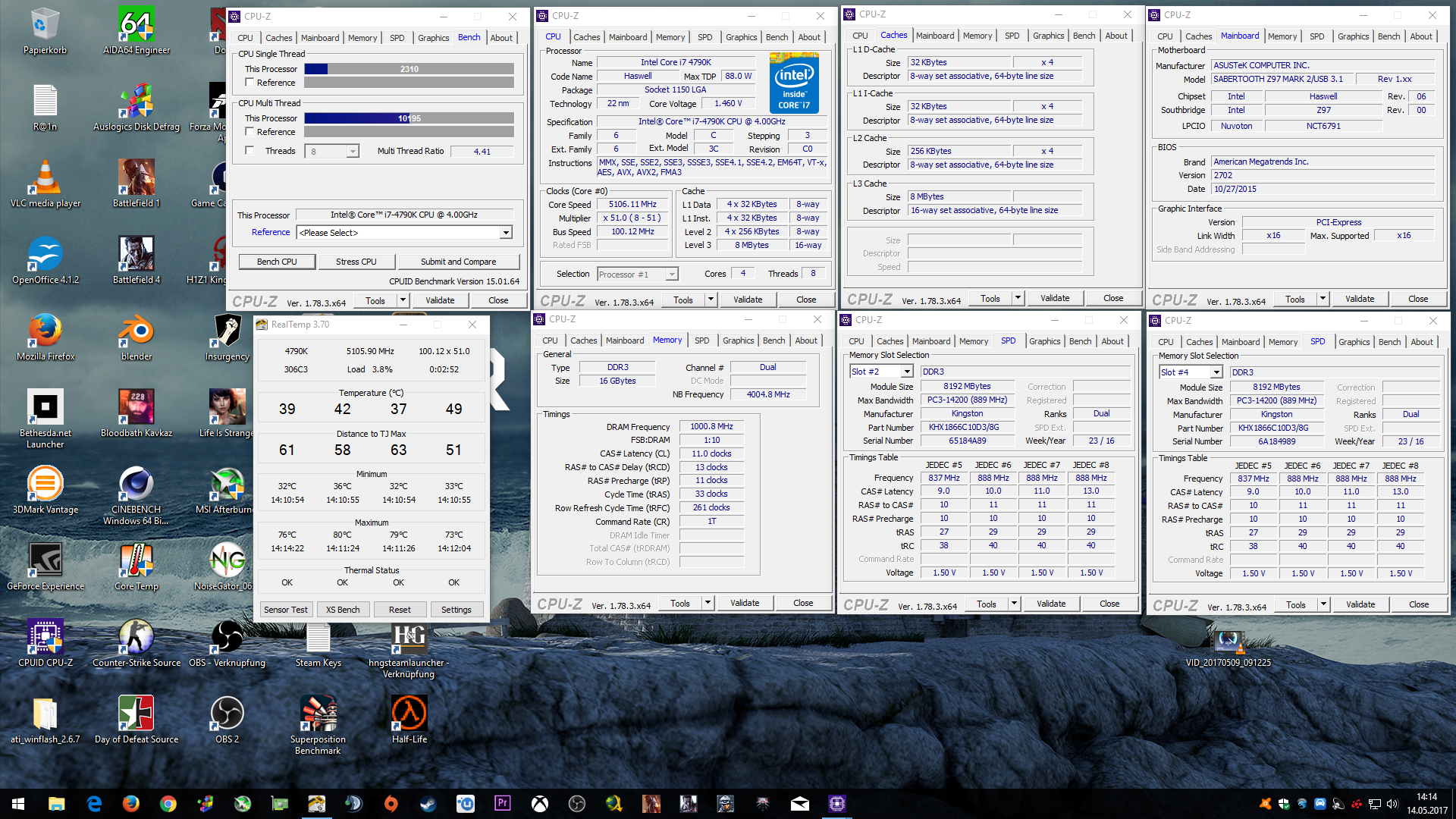The height and width of the screenshot is (819, 1456).
Task: Open Slot #4 memory slot dropdown
Action: point(1216,372)
